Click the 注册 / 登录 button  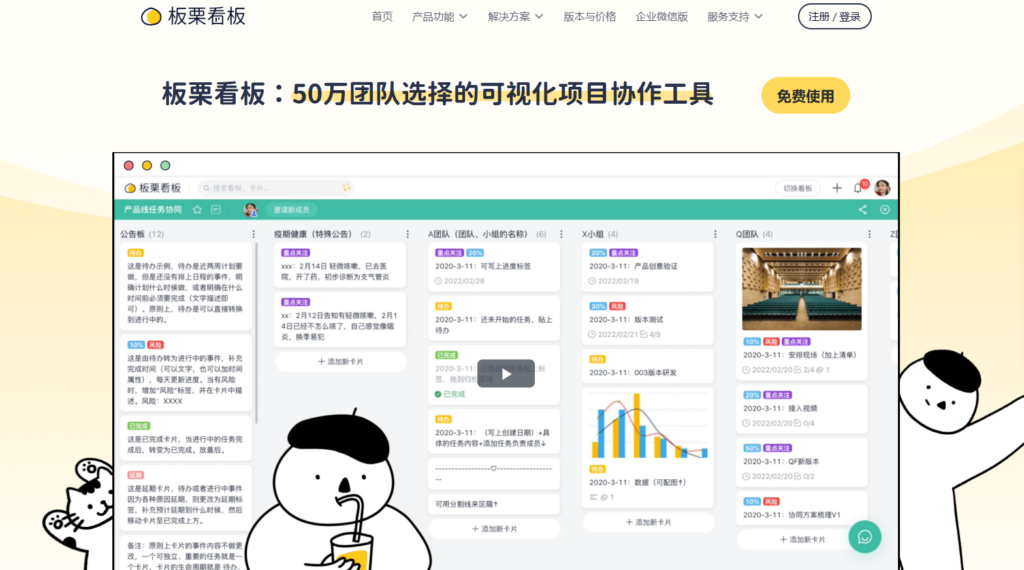coord(835,16)
